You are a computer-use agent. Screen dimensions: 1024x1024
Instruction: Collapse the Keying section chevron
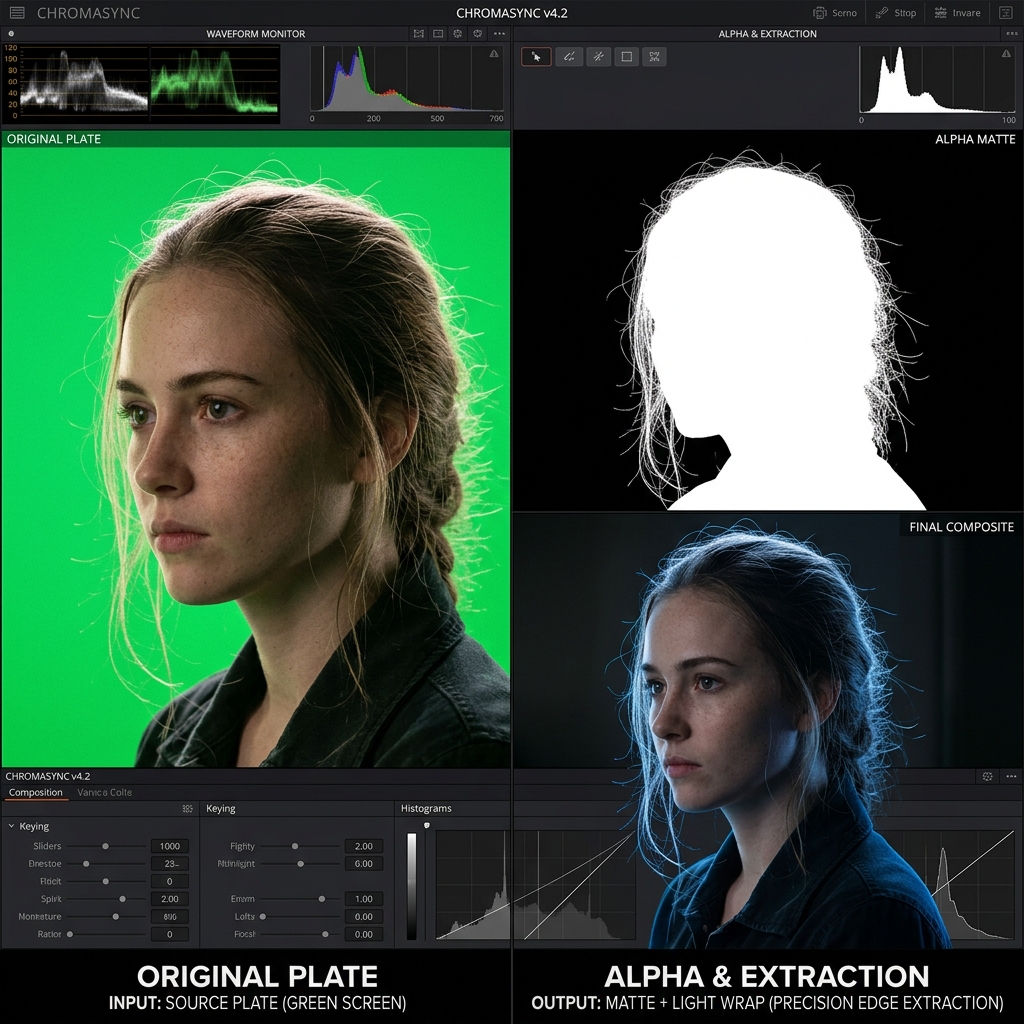[x=11, y=826]
